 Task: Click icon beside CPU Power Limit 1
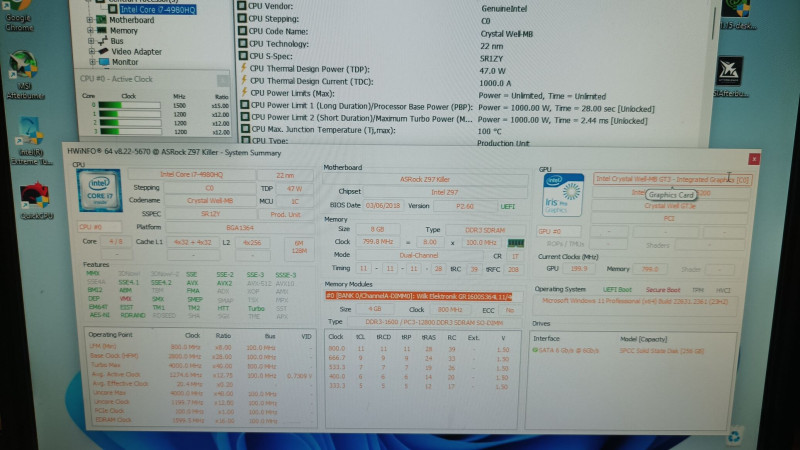point(244,105)
